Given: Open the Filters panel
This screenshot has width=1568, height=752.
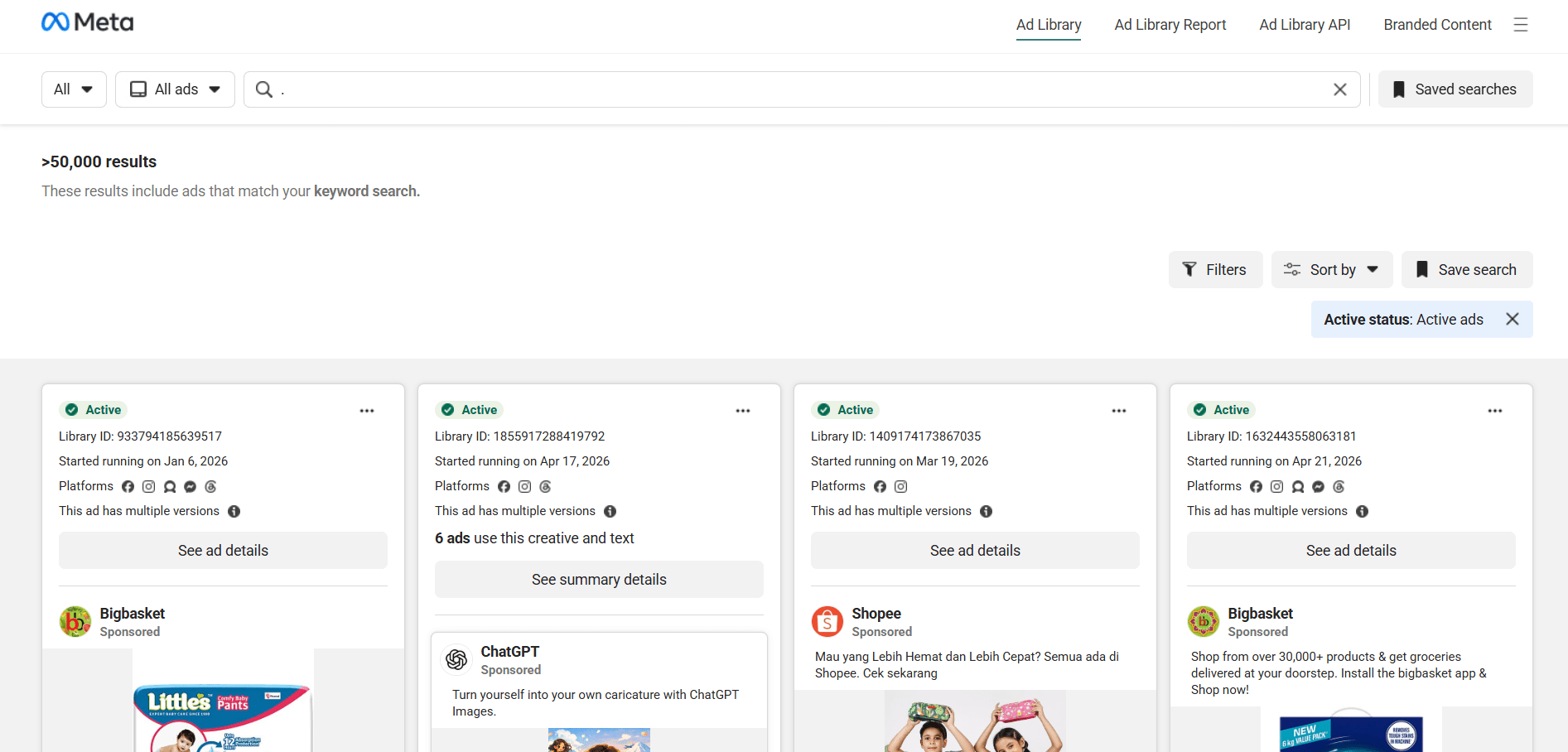Looking at the screenshot, I should [x=1215, y=270].
